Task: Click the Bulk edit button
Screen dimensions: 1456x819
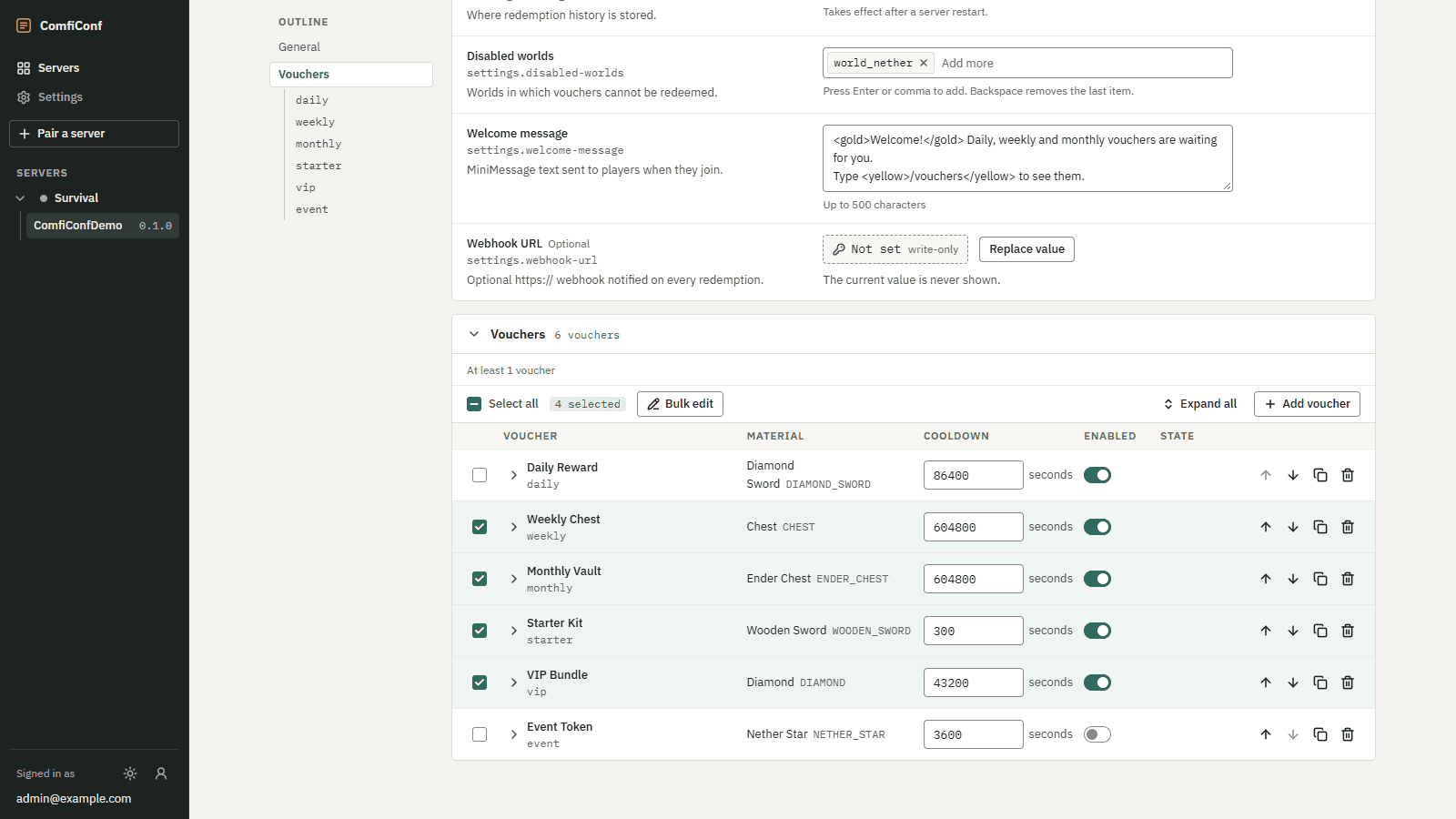Action: tap(680, 404)
